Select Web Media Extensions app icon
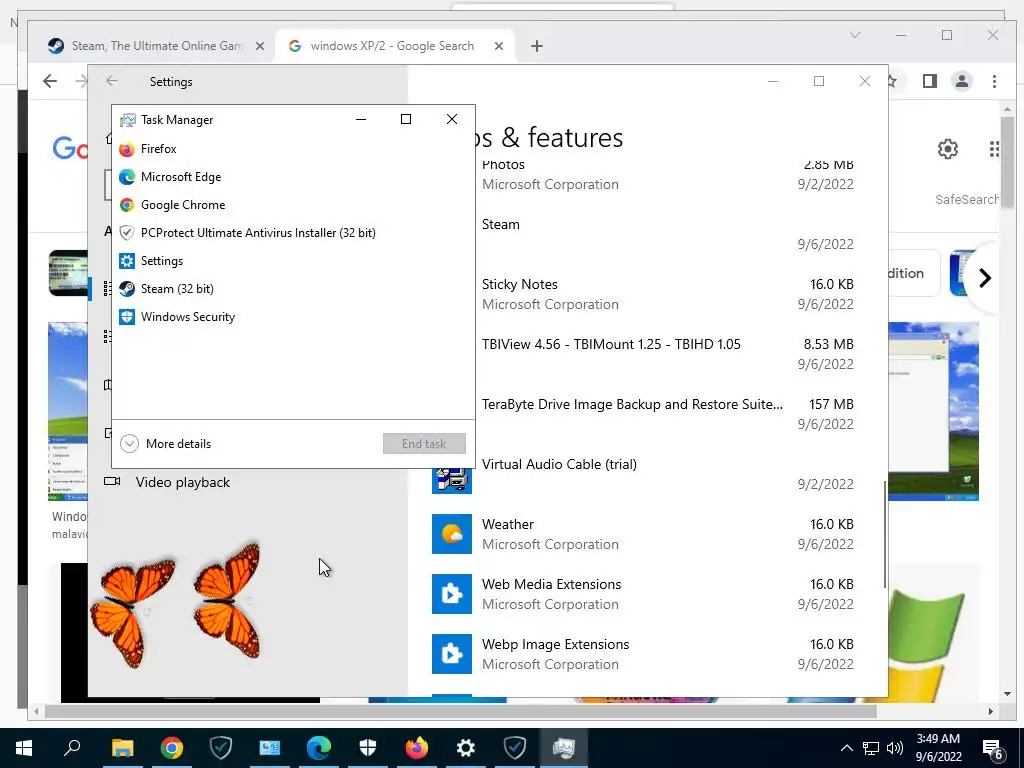 (451, 594)
